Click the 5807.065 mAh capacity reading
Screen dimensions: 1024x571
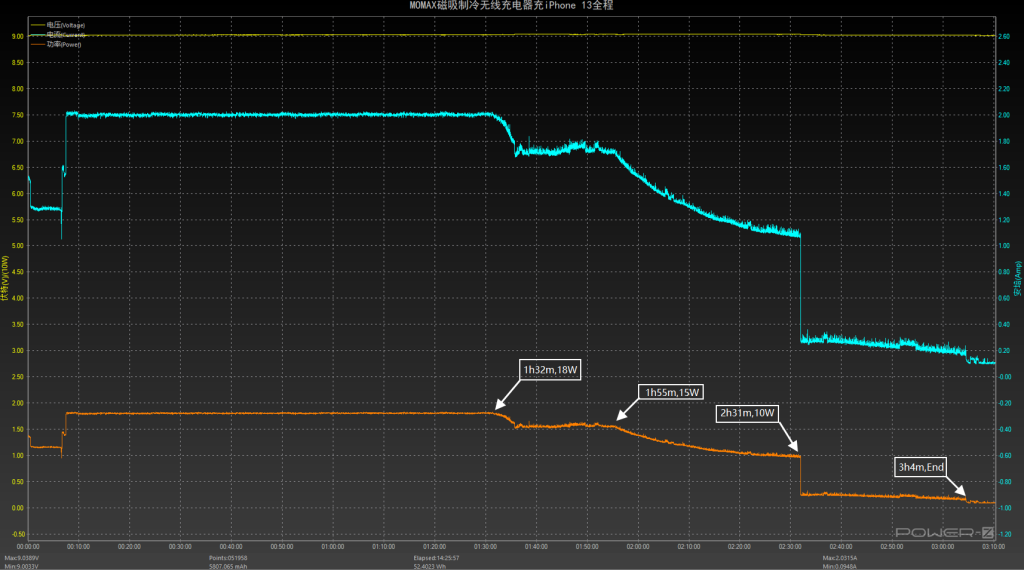pos(228,566)
